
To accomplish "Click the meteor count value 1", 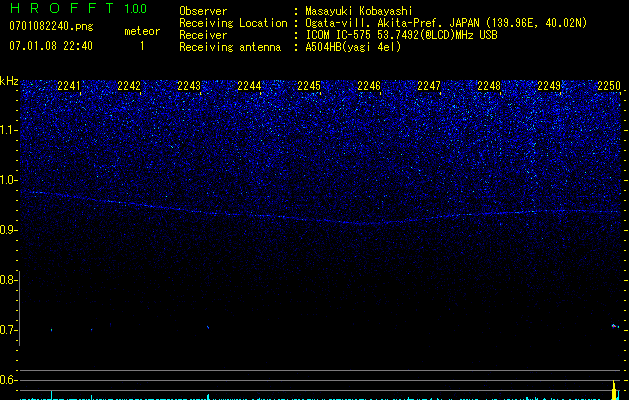I will tap(141, 46).
